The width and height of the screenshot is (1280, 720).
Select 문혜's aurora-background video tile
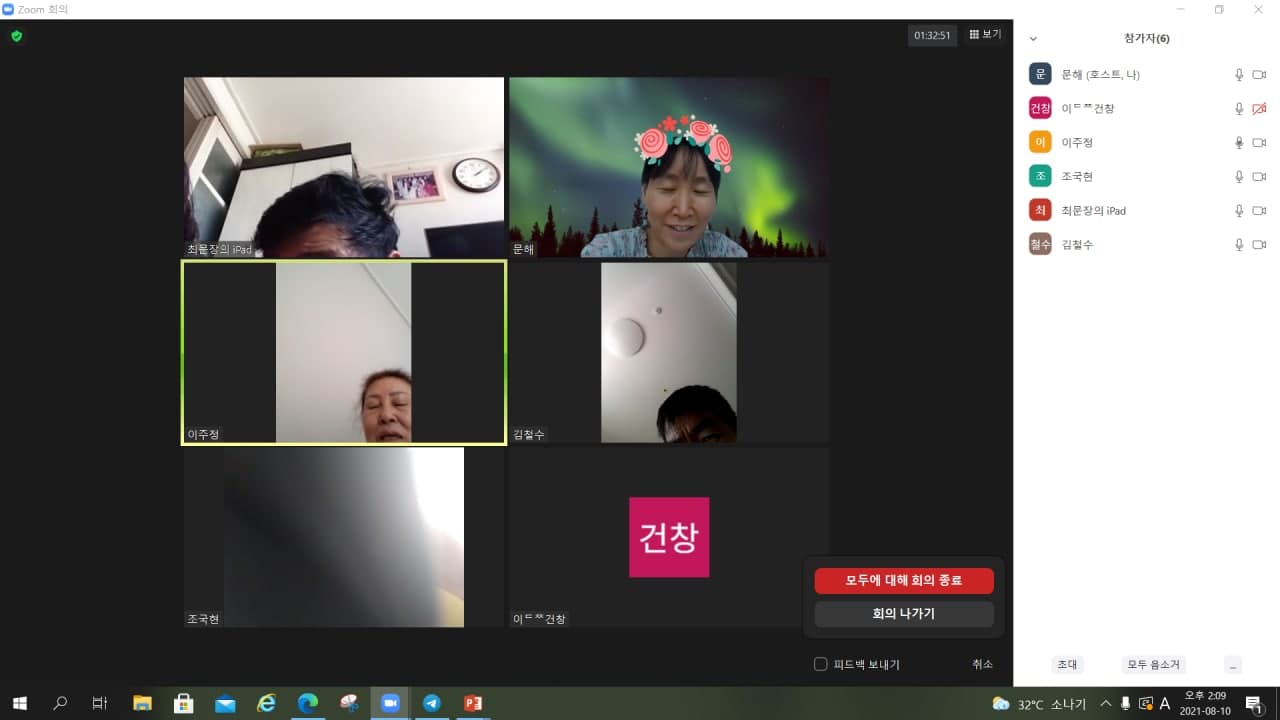point(669,167)
